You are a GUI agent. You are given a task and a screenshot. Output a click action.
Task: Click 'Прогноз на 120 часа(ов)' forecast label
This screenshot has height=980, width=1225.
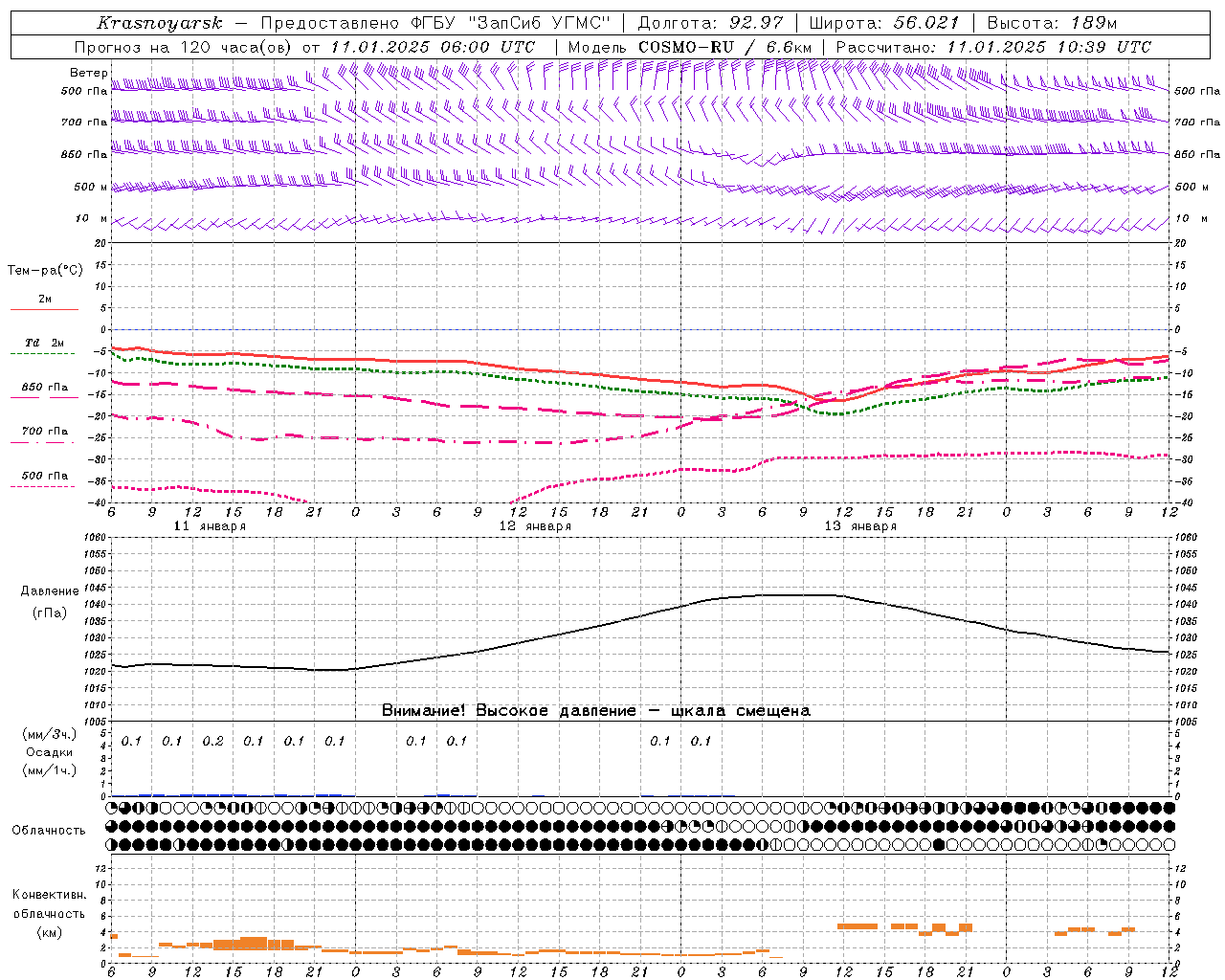pyautogui.click(x=184, y=47)
